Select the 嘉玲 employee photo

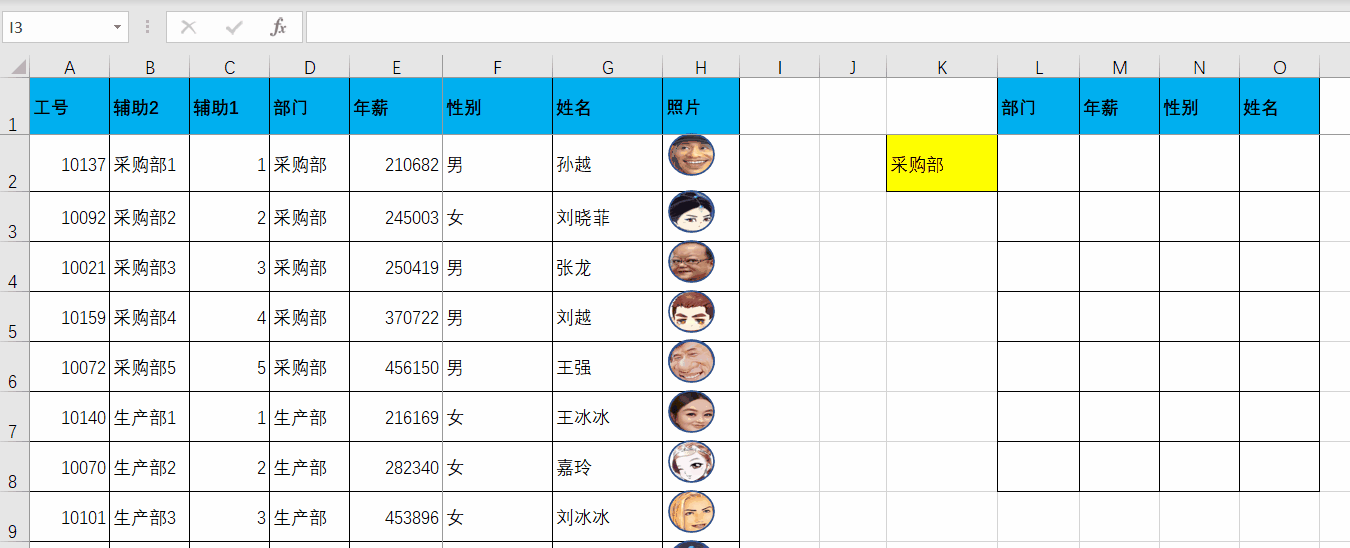[x=691, y=462]
